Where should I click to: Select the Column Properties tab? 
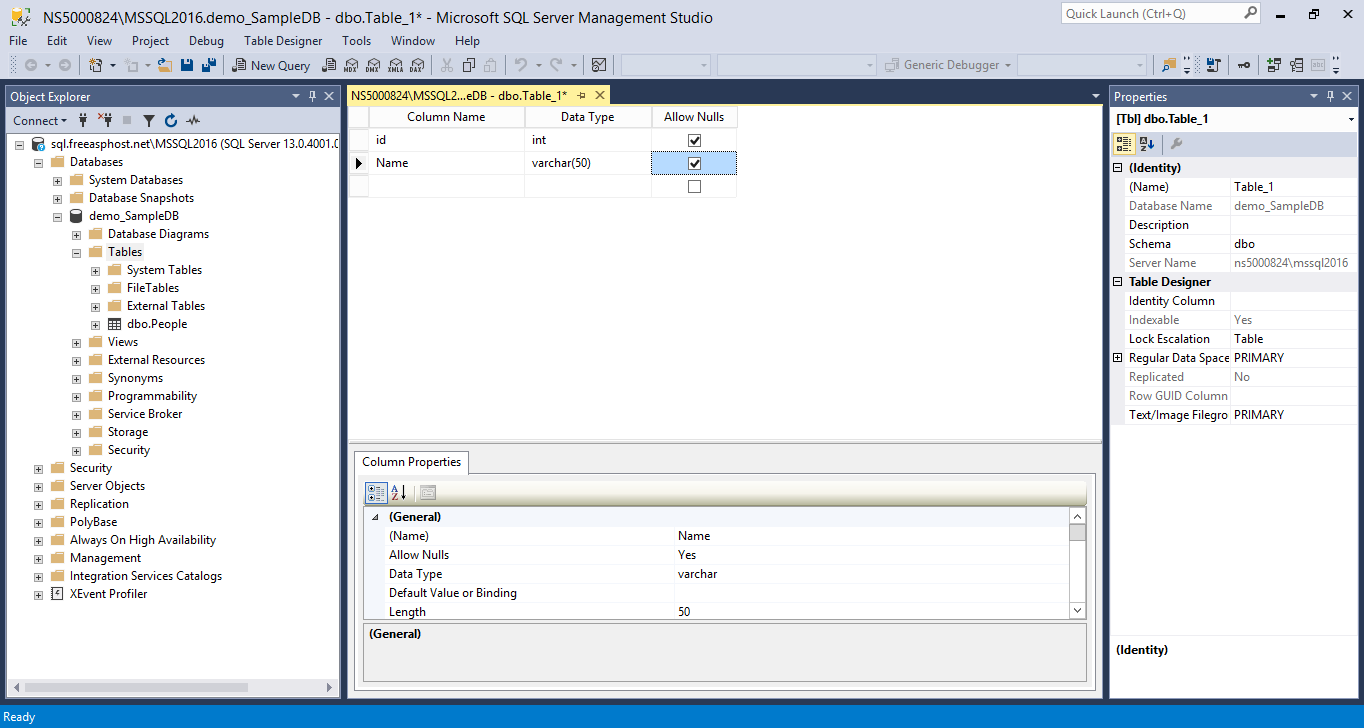pos(411,462)
